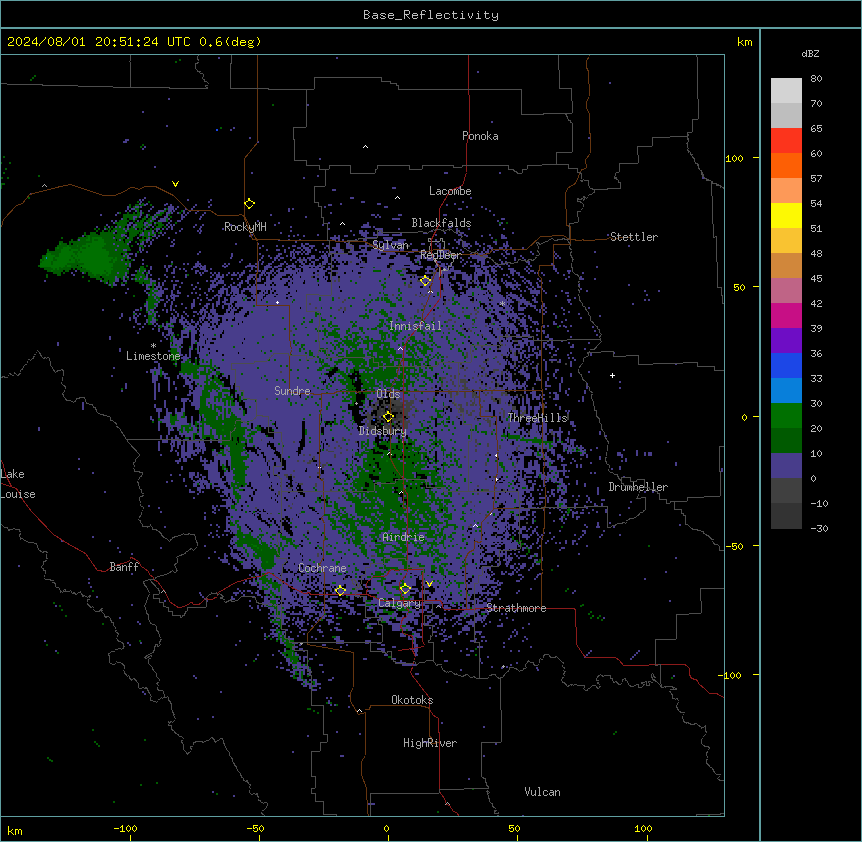The image size is (862, 842).
Task: Select the yellow marker below the Cochrane label
Action: click(340, 590)
